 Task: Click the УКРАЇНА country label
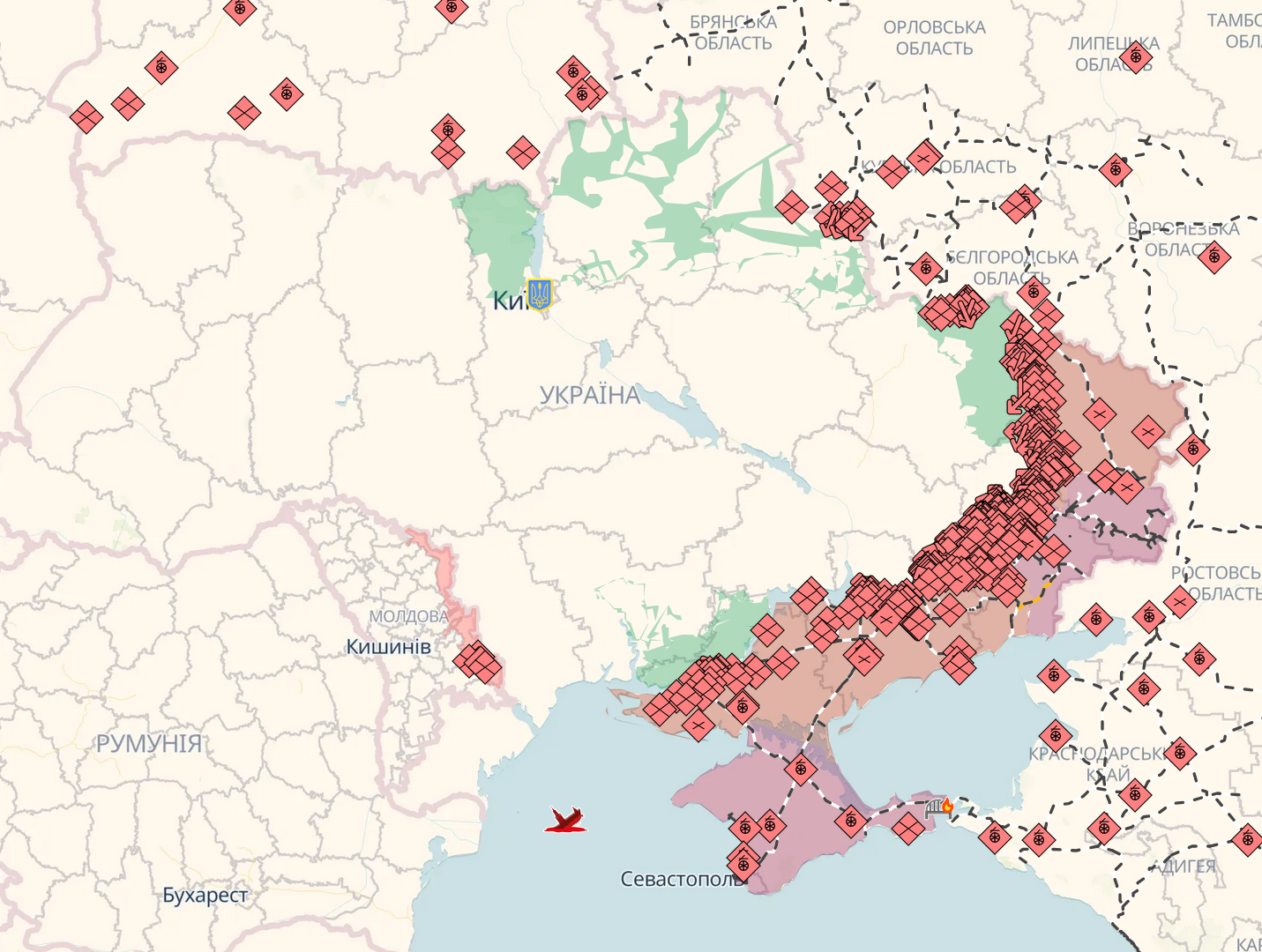click(590, 395)
